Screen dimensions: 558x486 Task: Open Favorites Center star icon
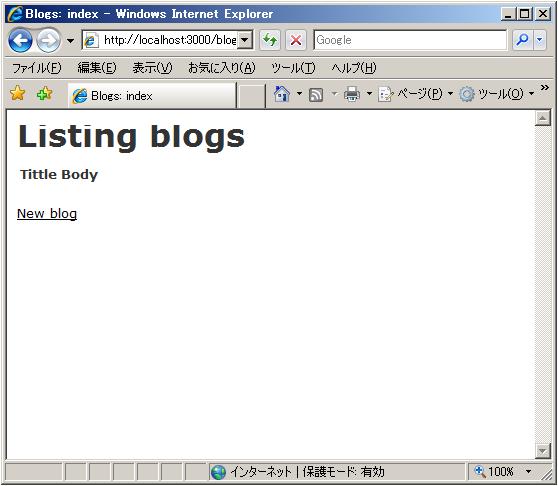tap(17, 94)
